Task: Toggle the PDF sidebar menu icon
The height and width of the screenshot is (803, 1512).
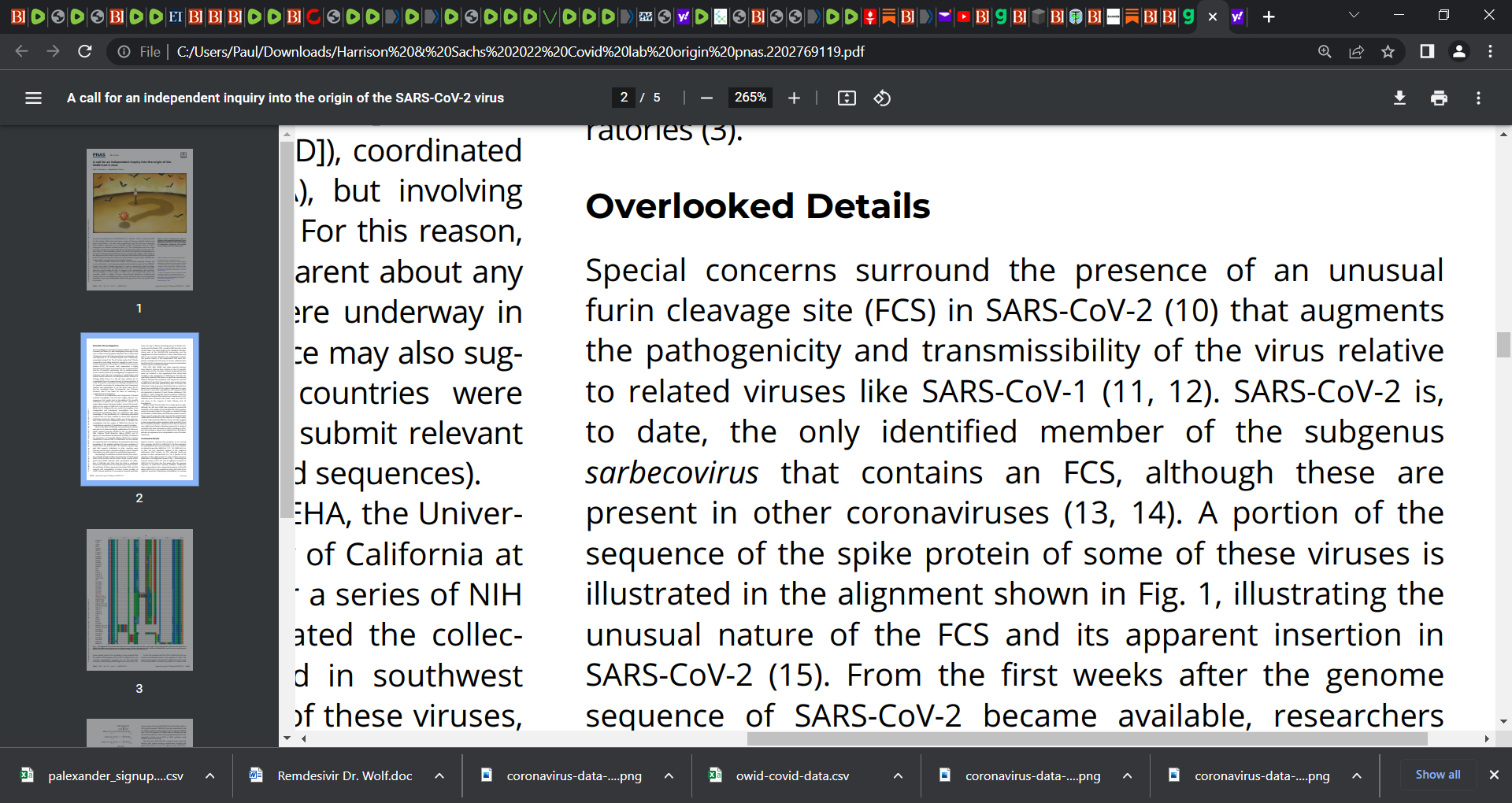Action: click(x=33, y=98)
